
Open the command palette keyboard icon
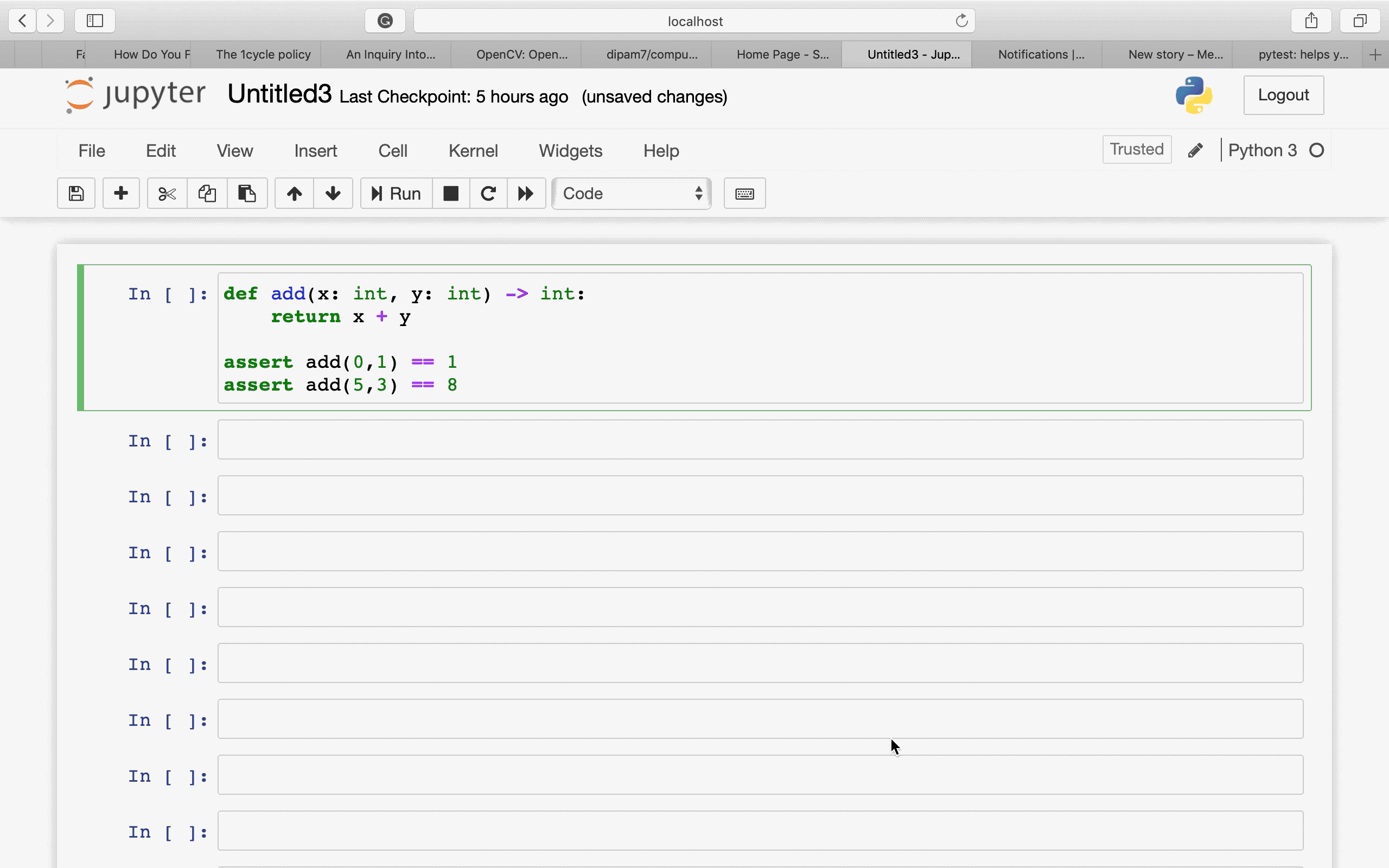743,194
